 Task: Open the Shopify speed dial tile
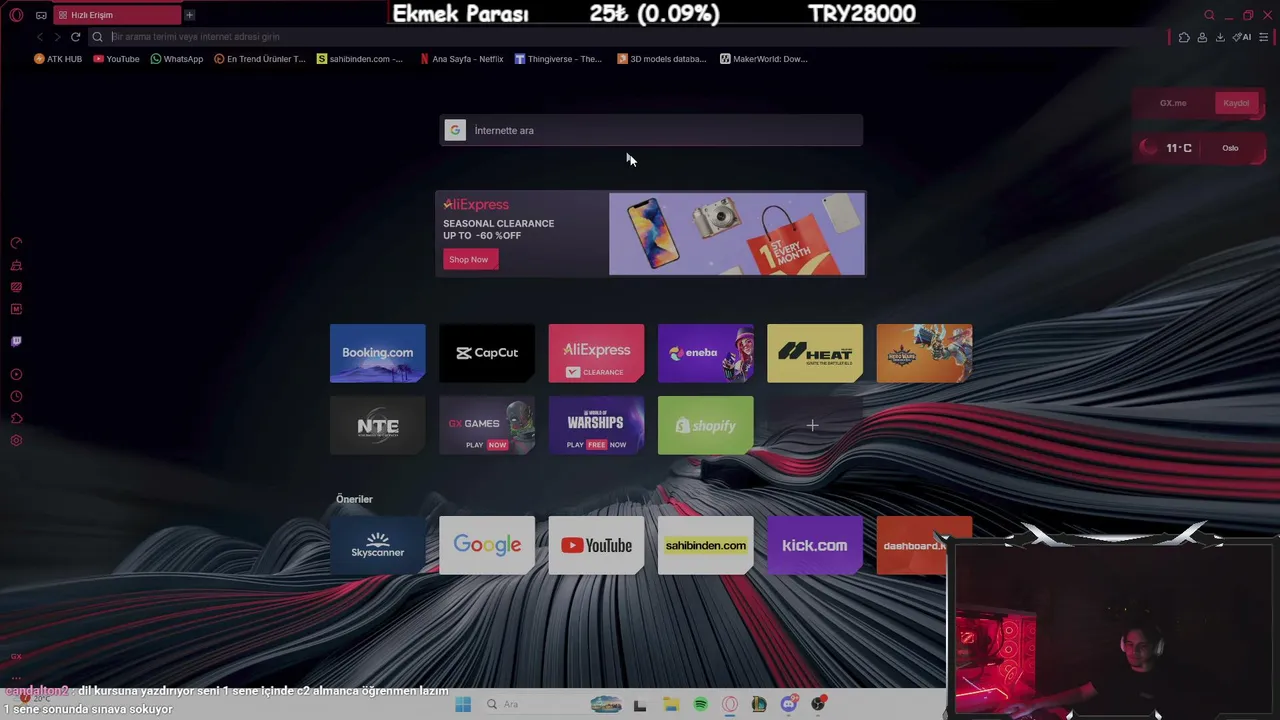click(x=705, y=425)
